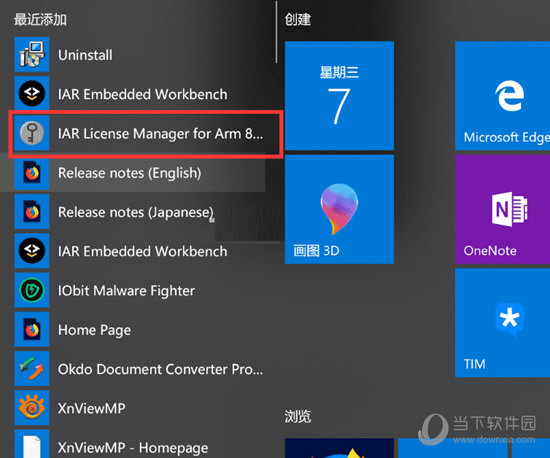Open the Uninstall entry text
This screenshot has height=458, width=550.
pos(85,55)
